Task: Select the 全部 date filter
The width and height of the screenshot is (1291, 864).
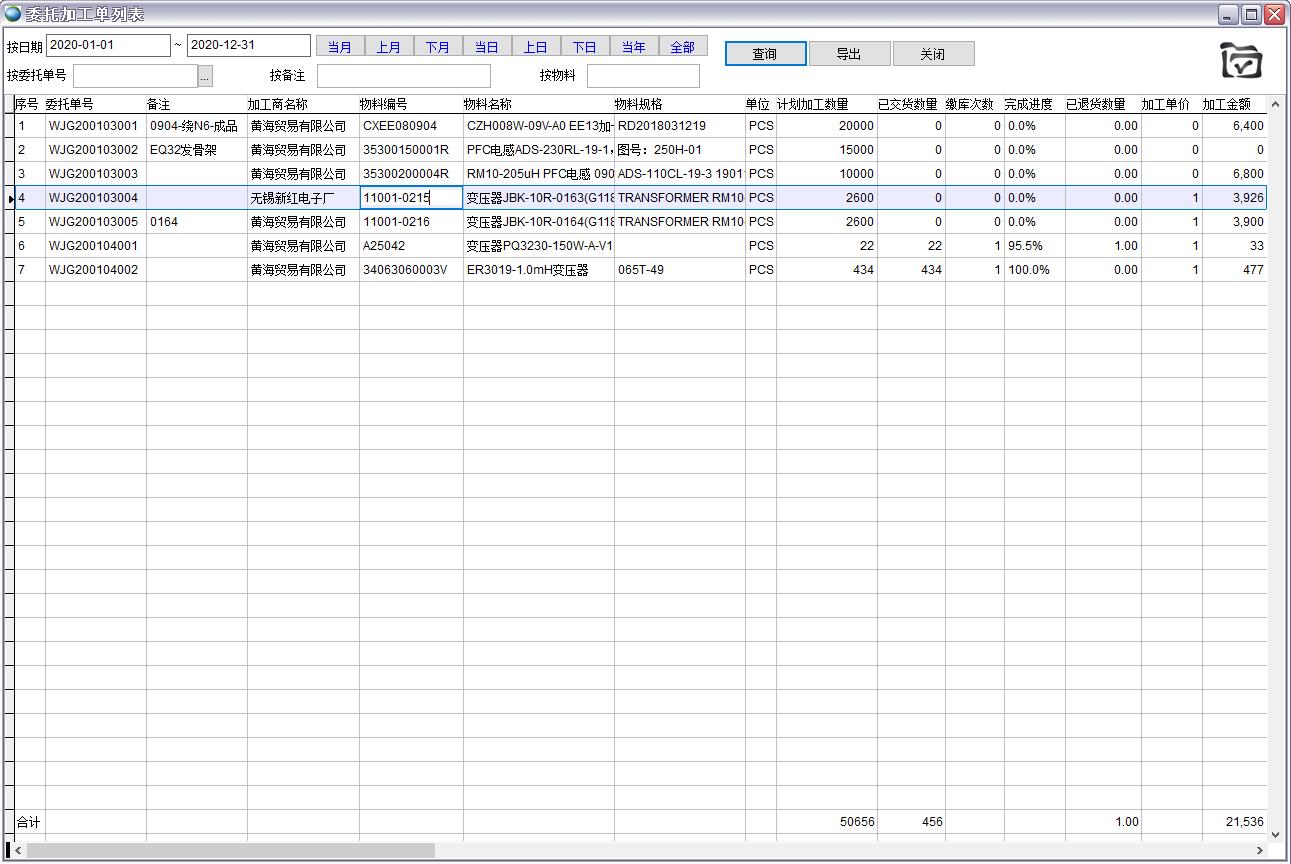Action: pyautogui.click(x=683, y=47)
